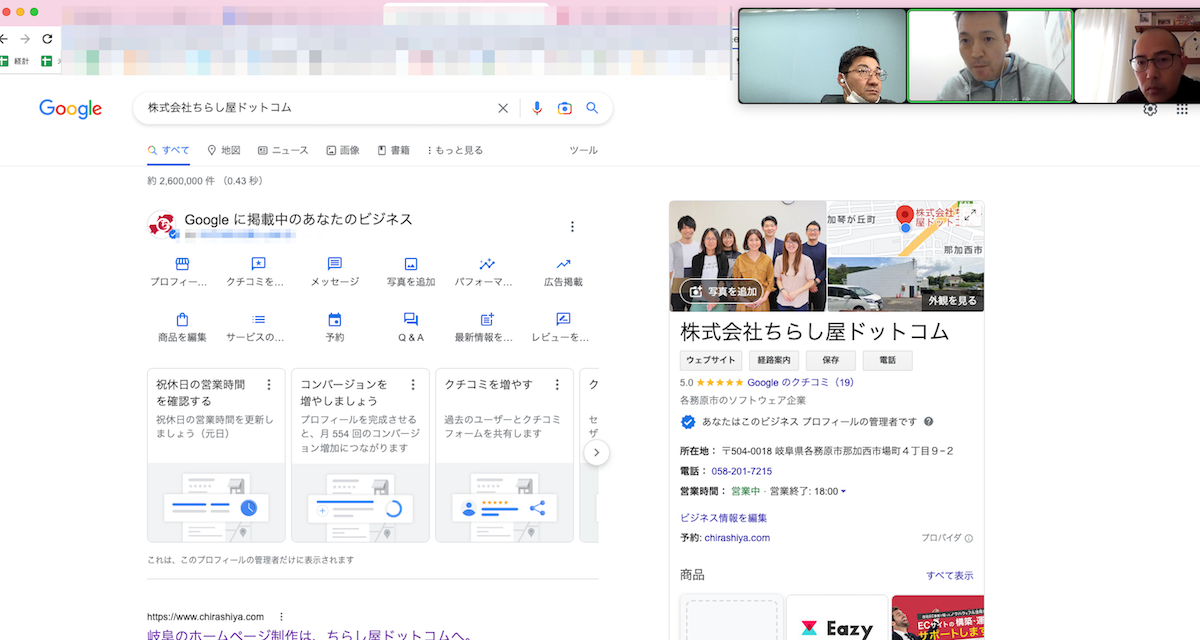
Task: Open the もっと見る more options menu
Action: point(455,150)
